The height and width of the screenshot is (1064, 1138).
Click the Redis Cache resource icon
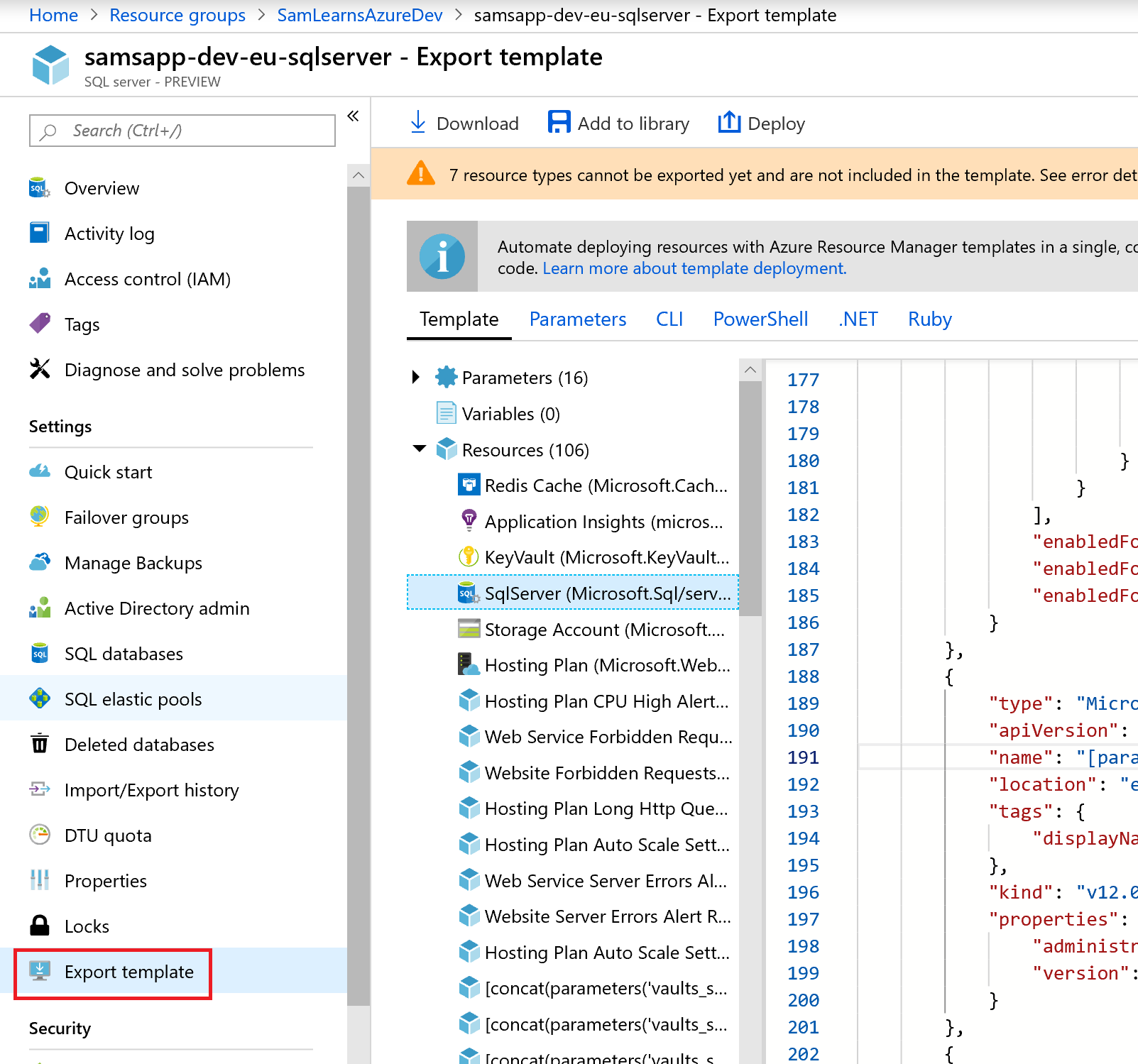tap(469, 486)
